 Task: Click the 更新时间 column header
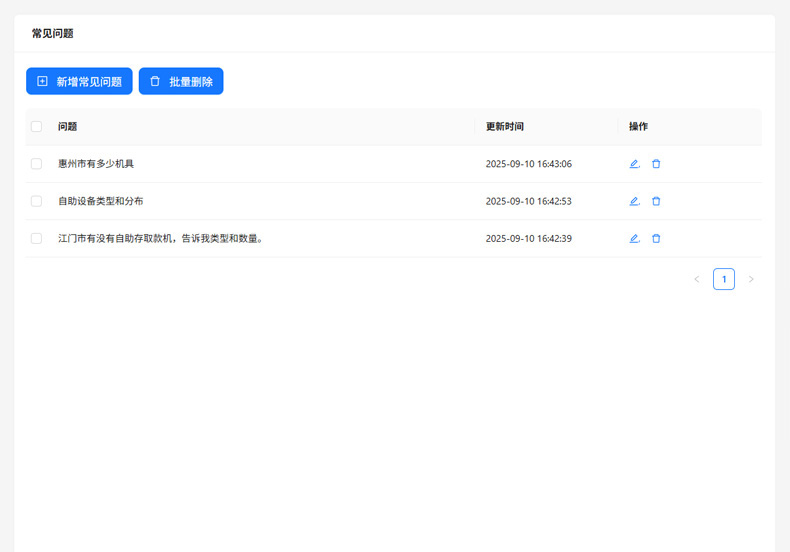tap(505, 127)
